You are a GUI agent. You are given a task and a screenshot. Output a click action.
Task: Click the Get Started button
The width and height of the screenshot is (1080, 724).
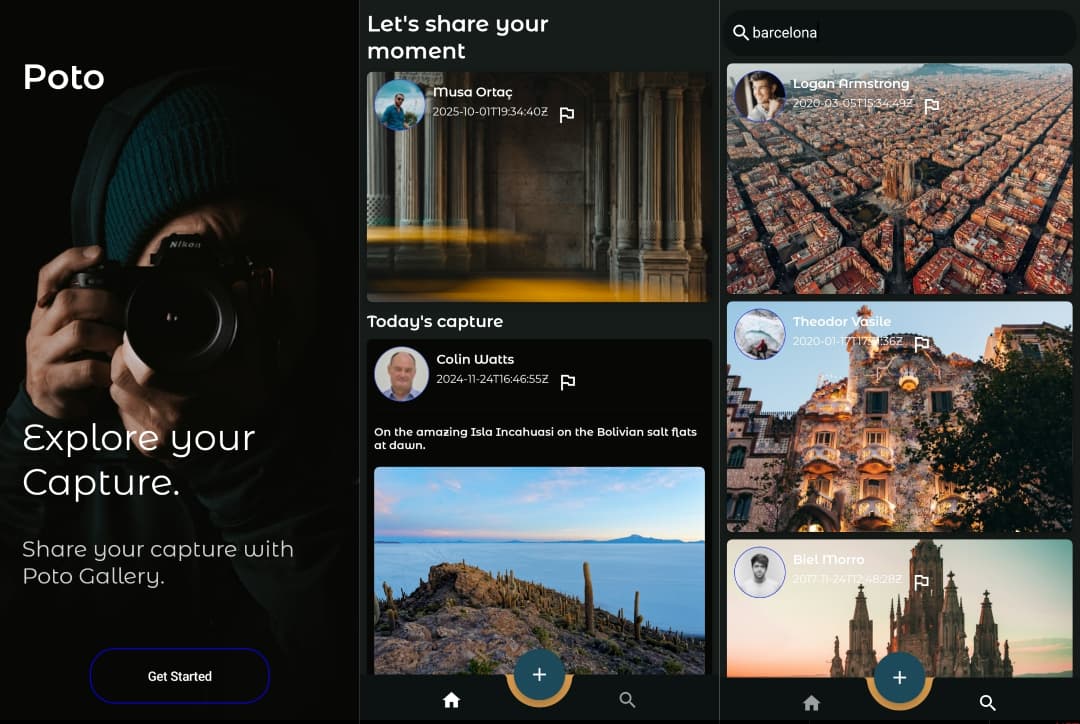click(x=180, y=676)
